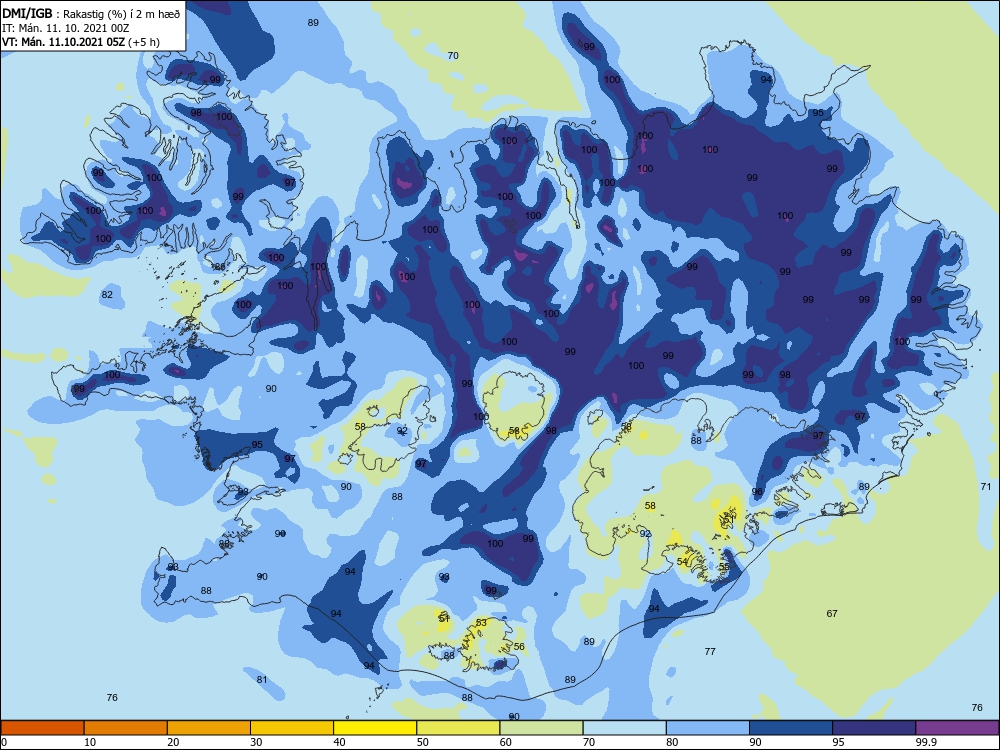Select the orange 10–20 legend color band

pyautogui.click(x=126, y=728)
